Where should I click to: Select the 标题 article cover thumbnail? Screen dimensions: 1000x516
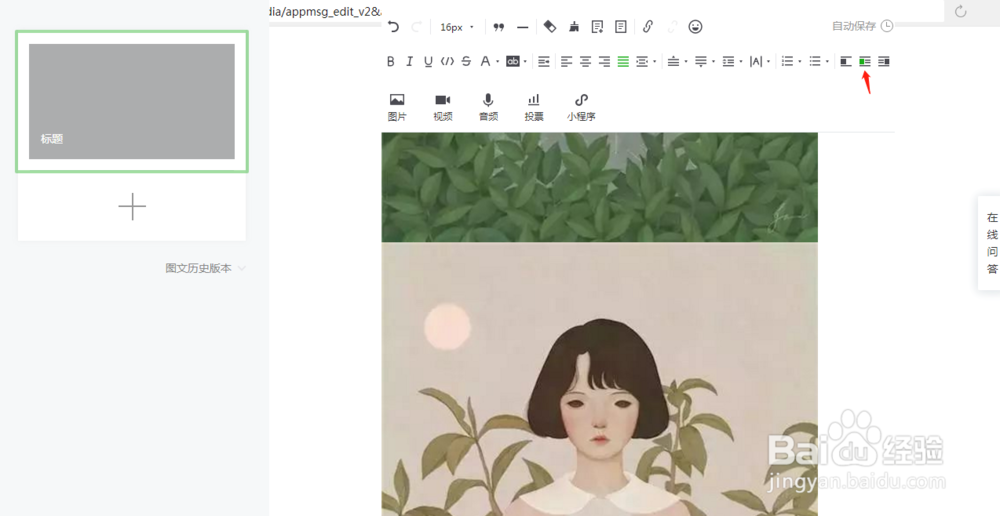coord(132,101)
